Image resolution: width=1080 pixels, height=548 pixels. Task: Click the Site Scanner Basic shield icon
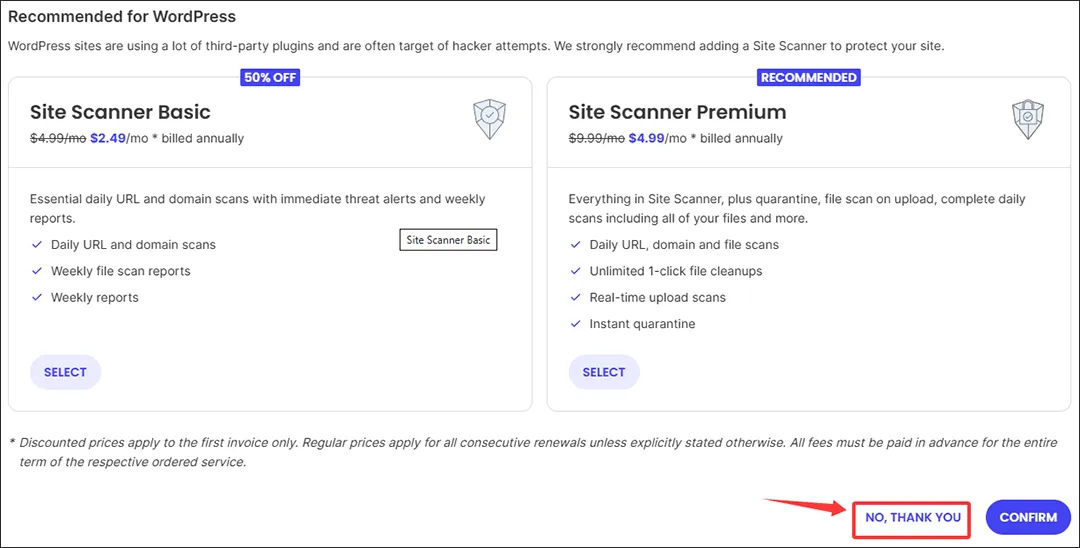click(490, 118)
